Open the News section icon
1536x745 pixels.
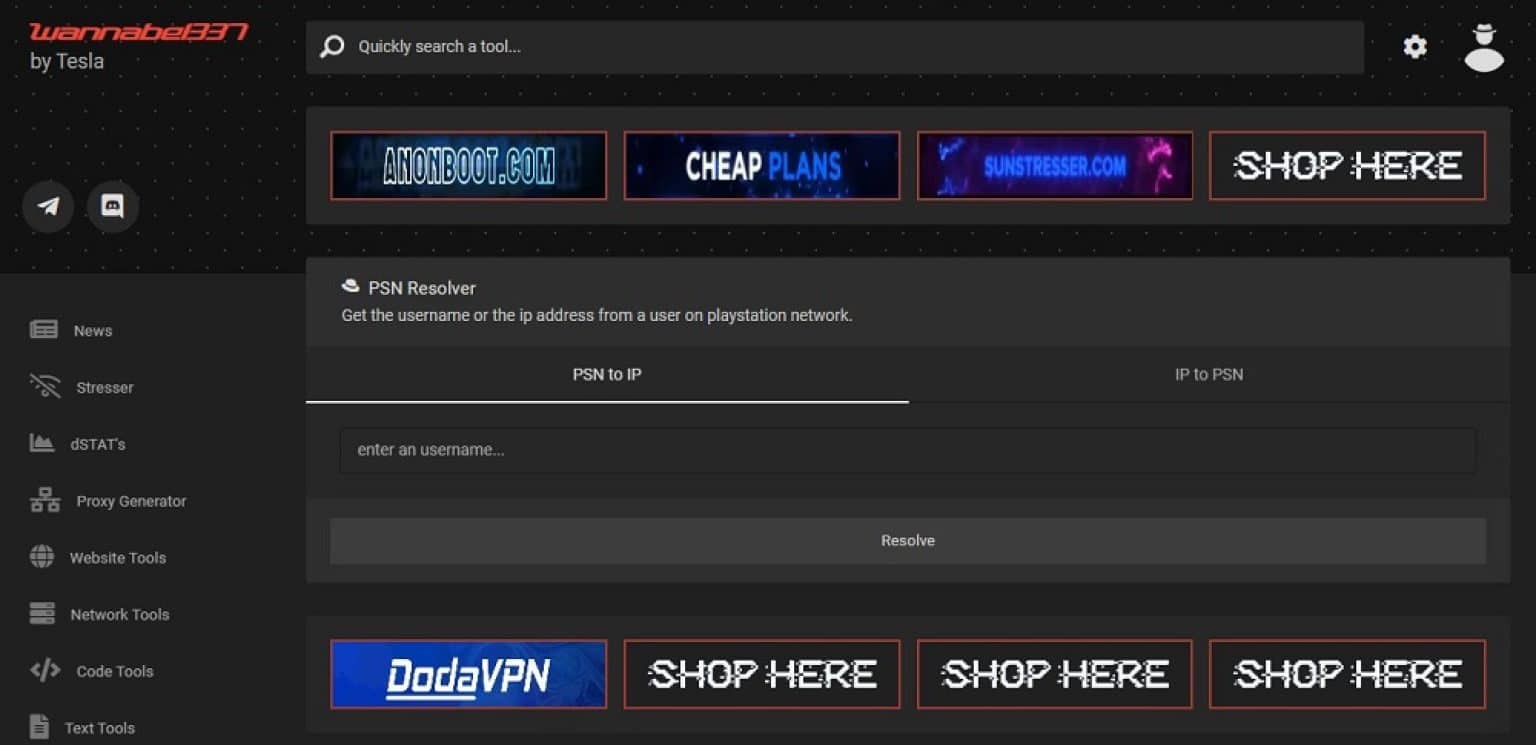(x=43, y=329)
